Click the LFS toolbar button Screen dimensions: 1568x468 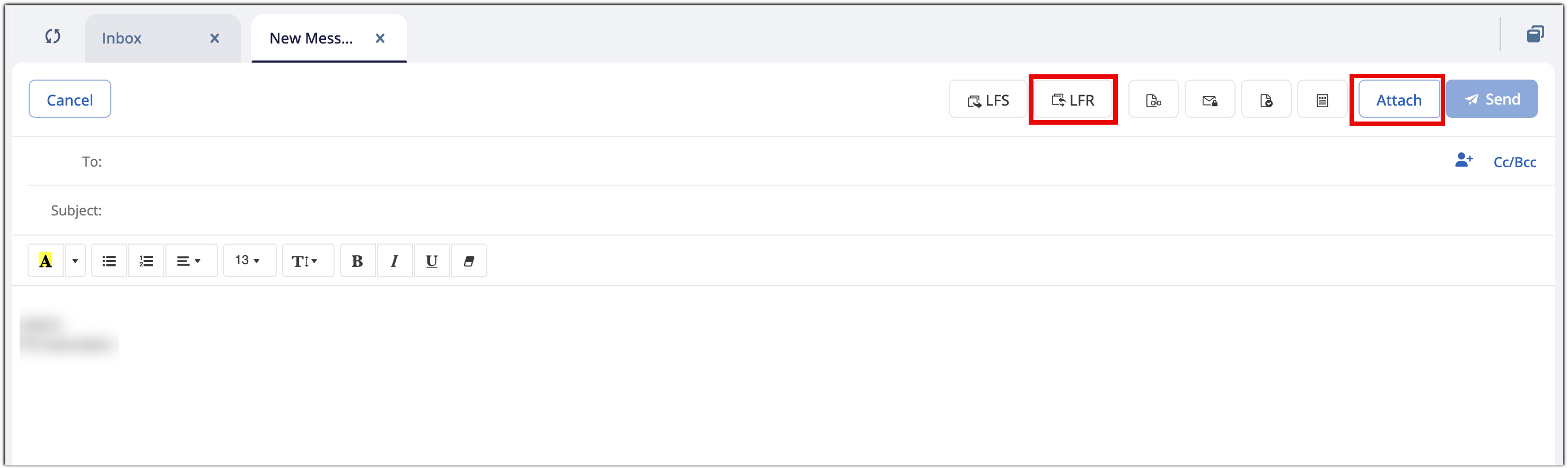(987, 99)
